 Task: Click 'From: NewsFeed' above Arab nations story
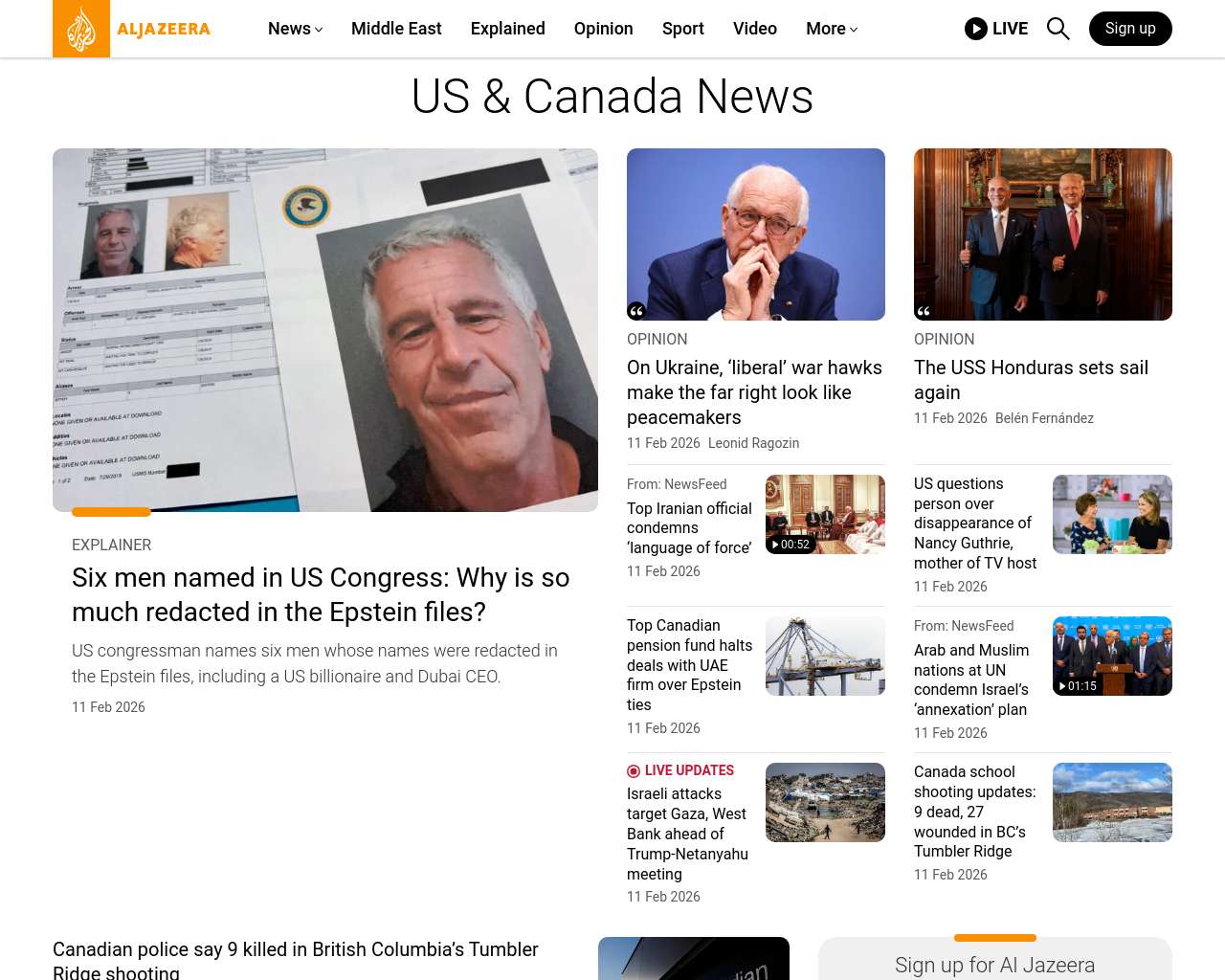point(964,626)
